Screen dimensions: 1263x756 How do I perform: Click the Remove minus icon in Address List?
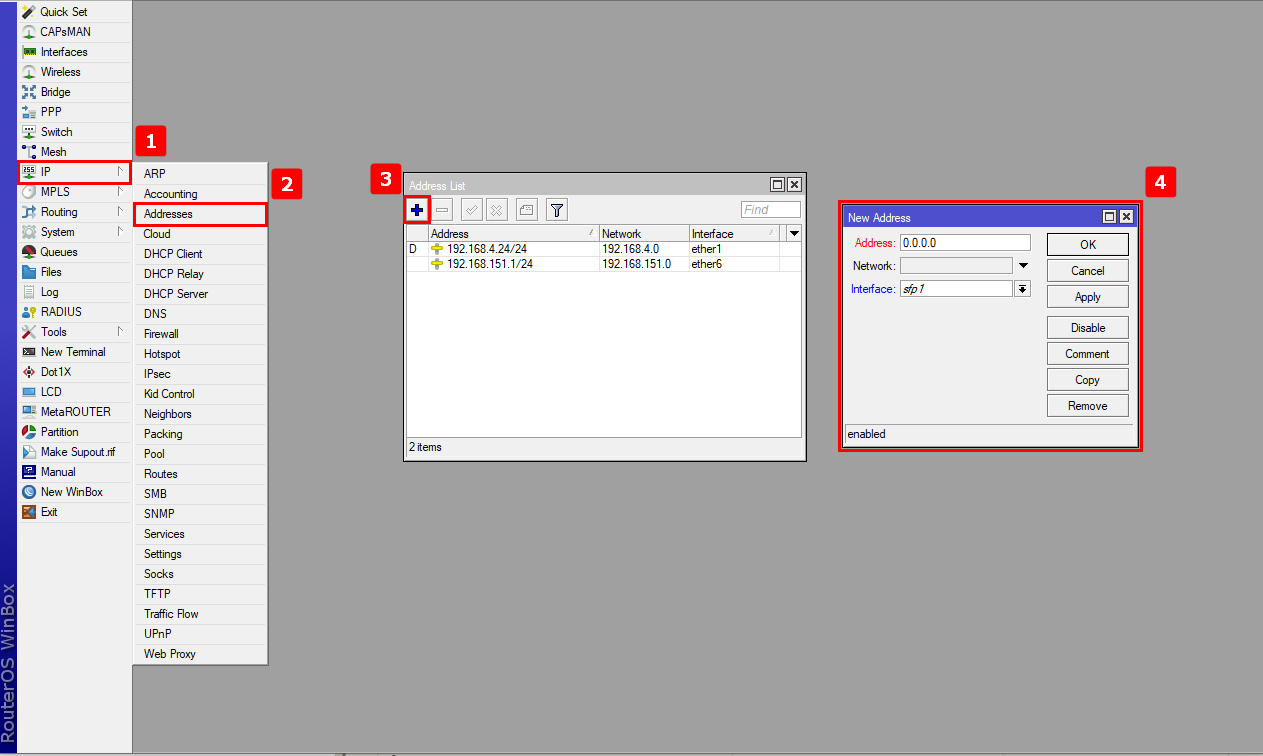coord(442,210)
